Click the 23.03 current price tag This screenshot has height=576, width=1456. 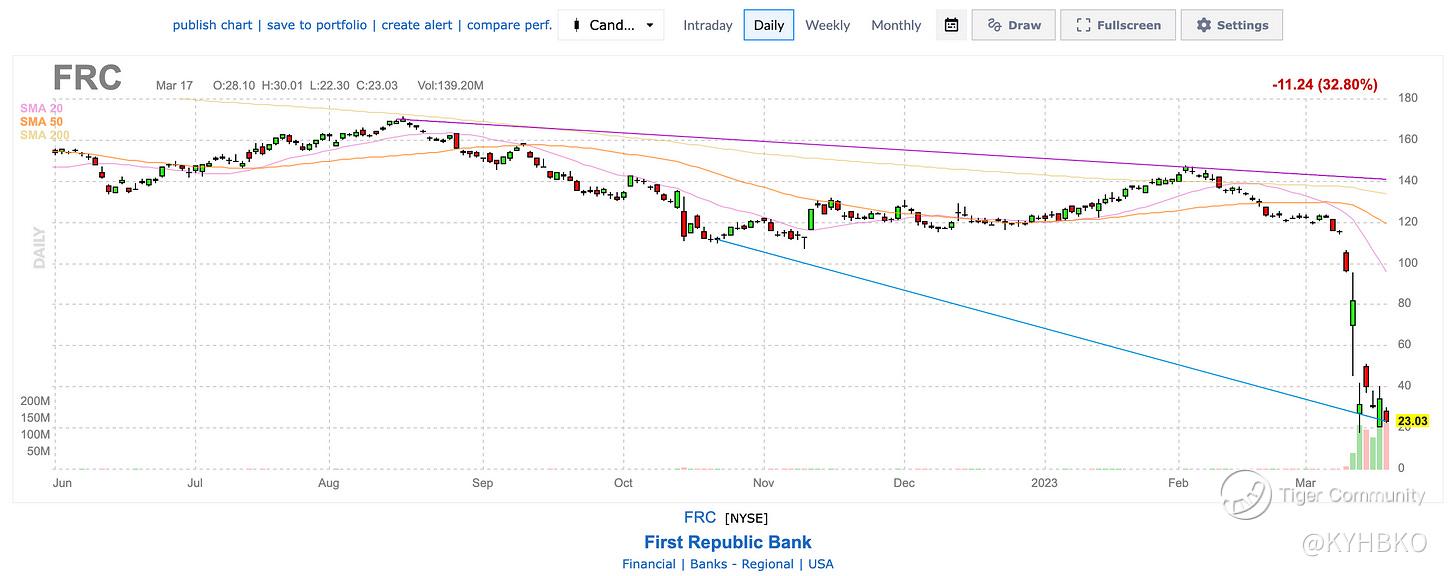pyautogui.click(x=1412, y=422)
